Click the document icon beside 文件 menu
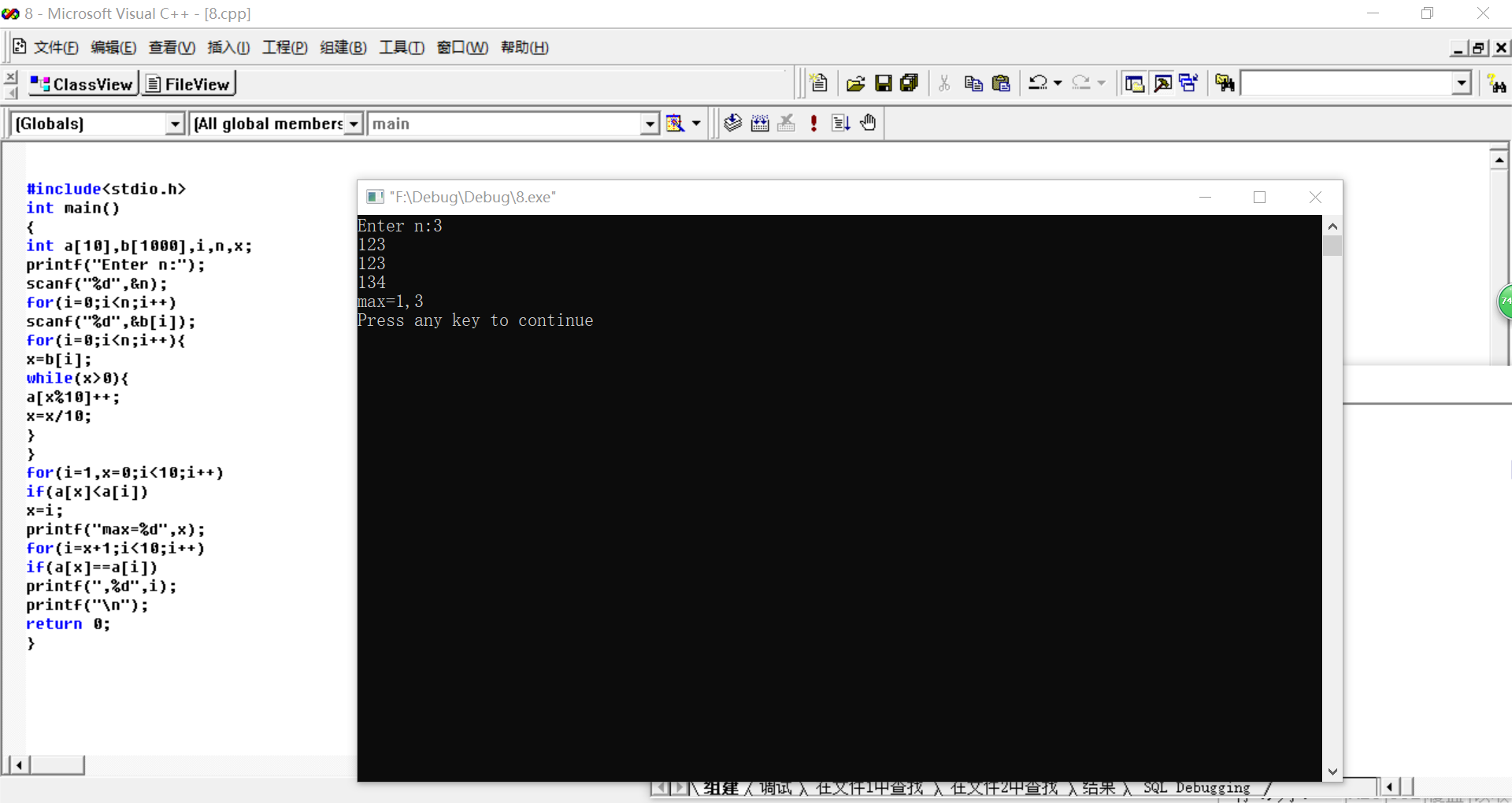The height and width of the screenshot is (803, 1512). 19,46
